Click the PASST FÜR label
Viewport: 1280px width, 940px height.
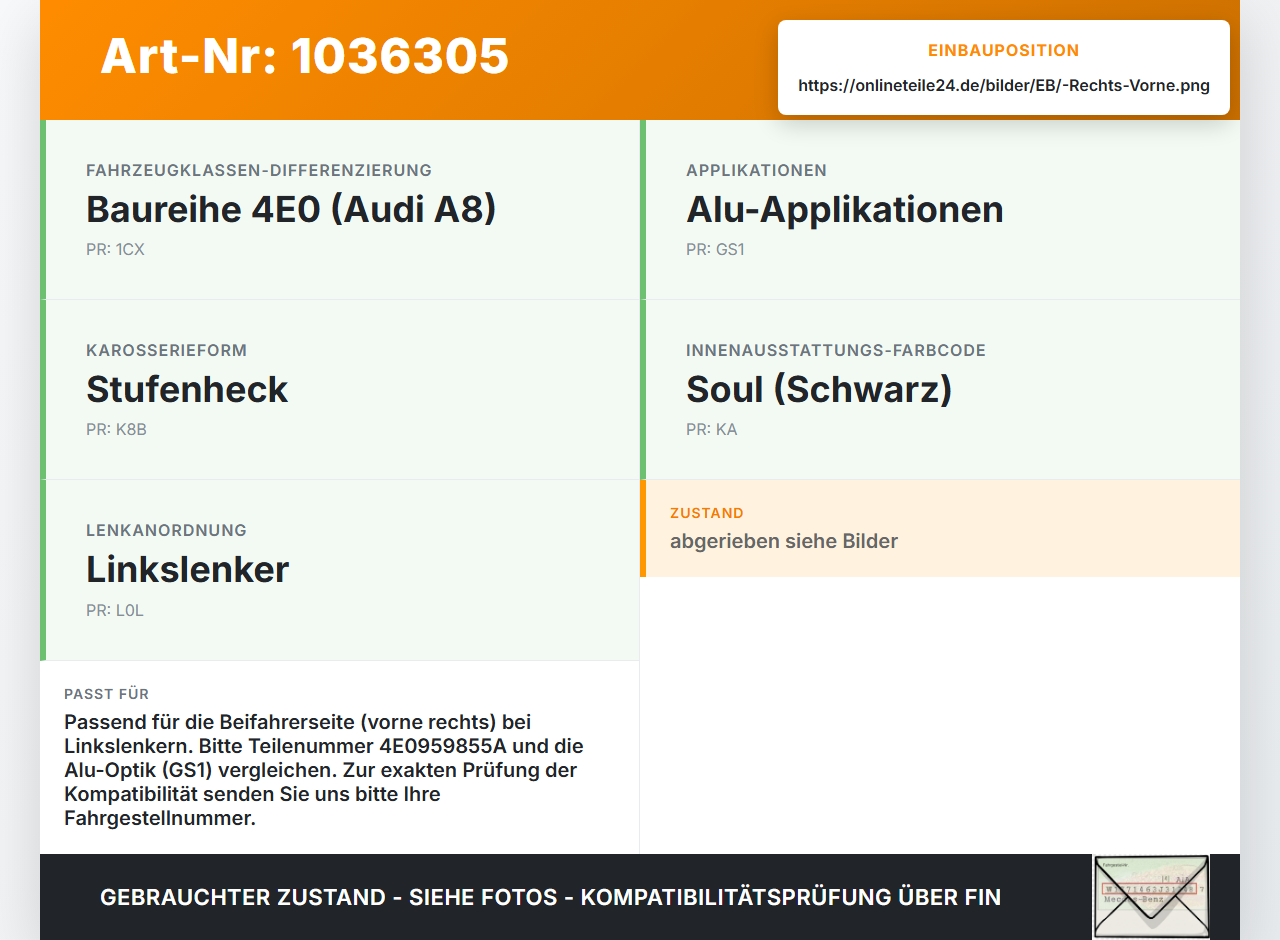(x=106, y=694)
